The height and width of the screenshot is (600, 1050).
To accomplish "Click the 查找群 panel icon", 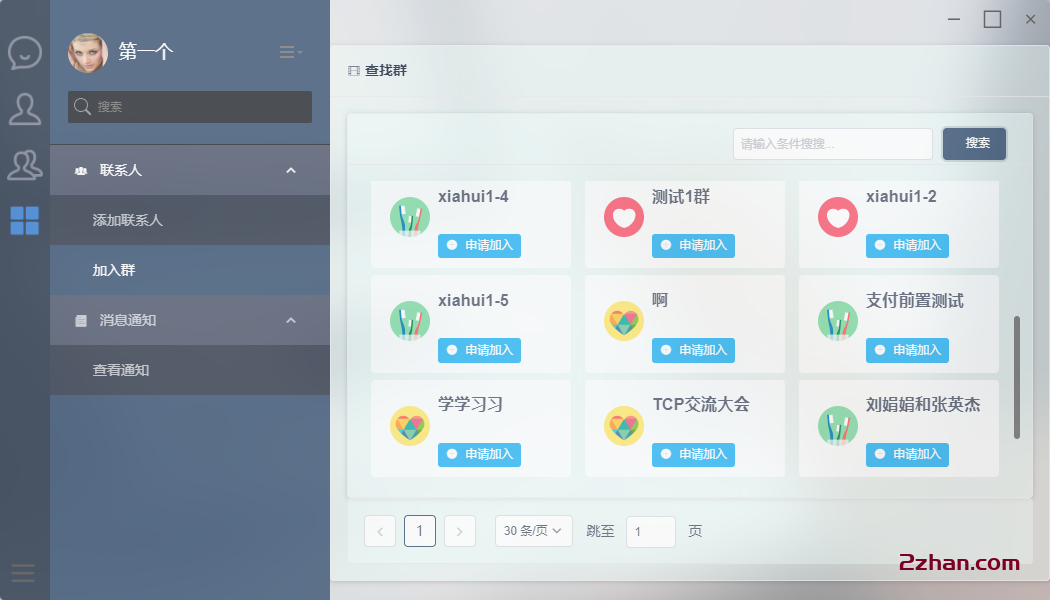I will point(353,69).
